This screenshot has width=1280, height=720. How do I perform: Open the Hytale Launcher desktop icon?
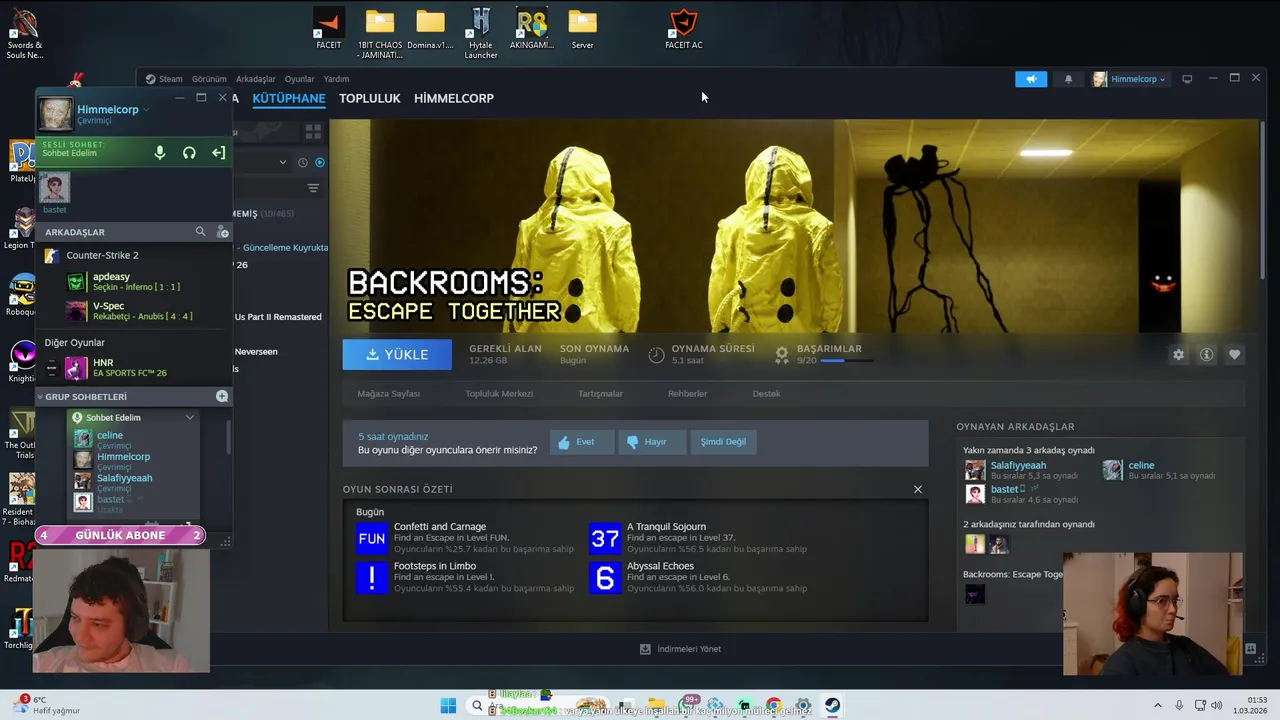coord(481,32)
